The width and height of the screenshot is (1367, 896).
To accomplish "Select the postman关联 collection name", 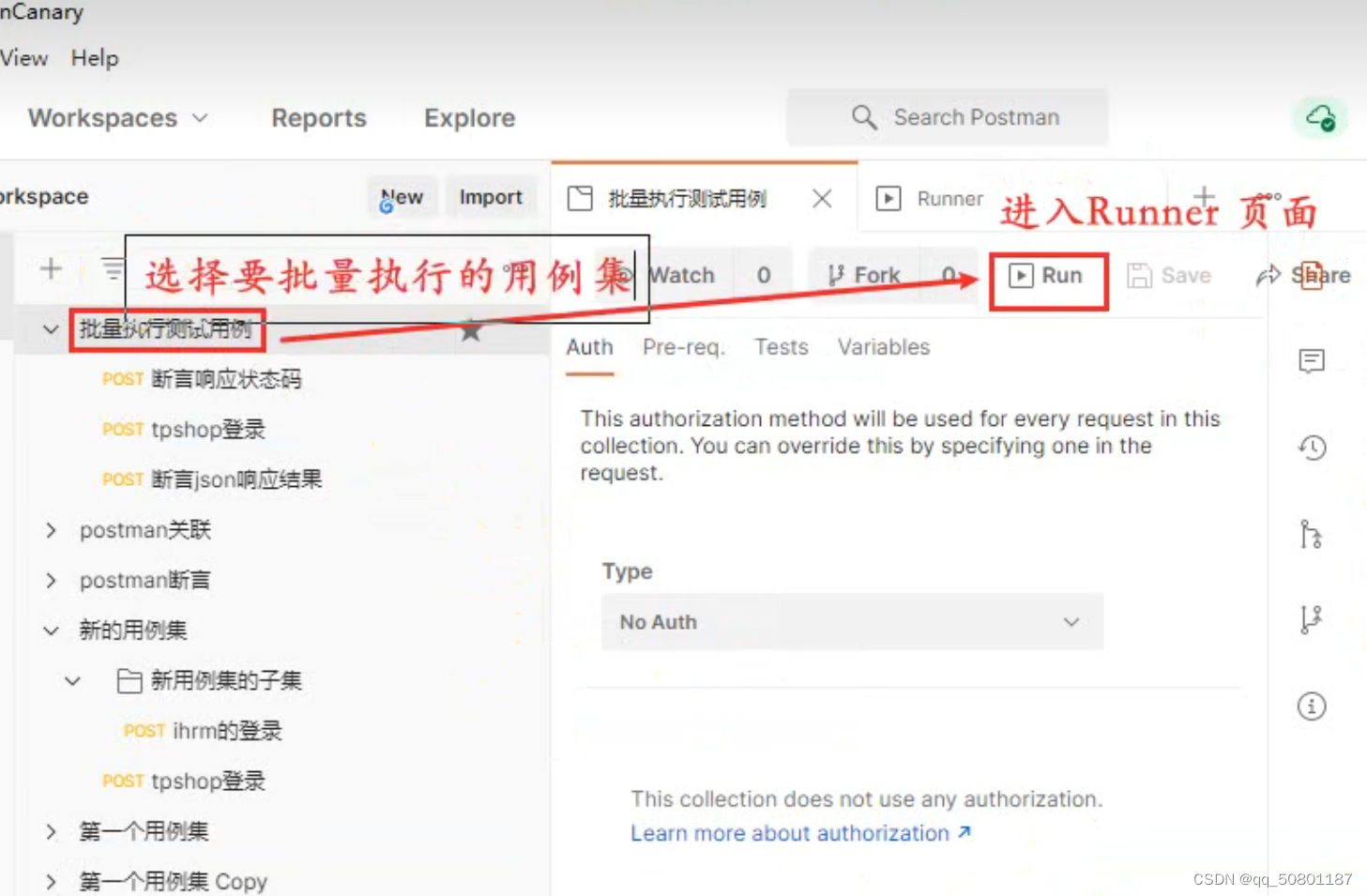I will click(145, 530).
